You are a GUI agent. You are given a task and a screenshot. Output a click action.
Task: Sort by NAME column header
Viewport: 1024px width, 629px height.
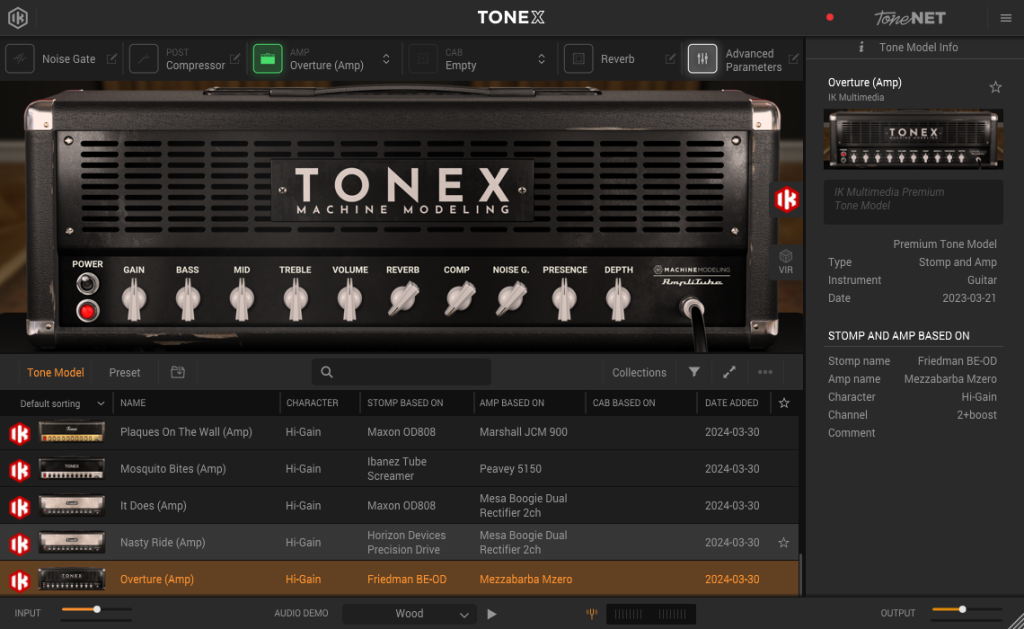(x=133, y=403)
